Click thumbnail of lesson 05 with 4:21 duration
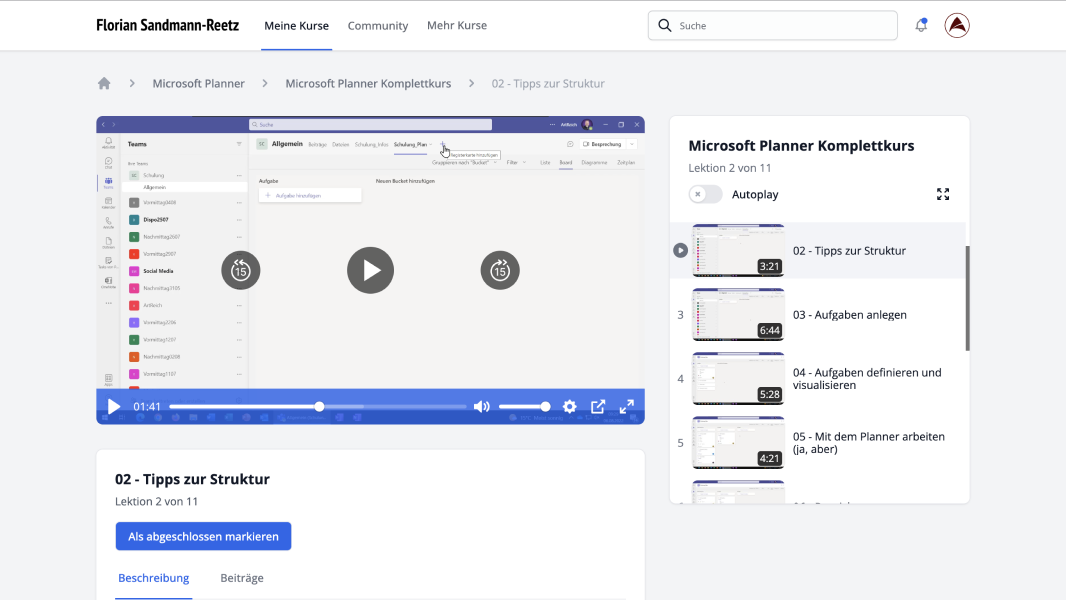Viewport: 1066px width, 600px height. click(738, 442)
